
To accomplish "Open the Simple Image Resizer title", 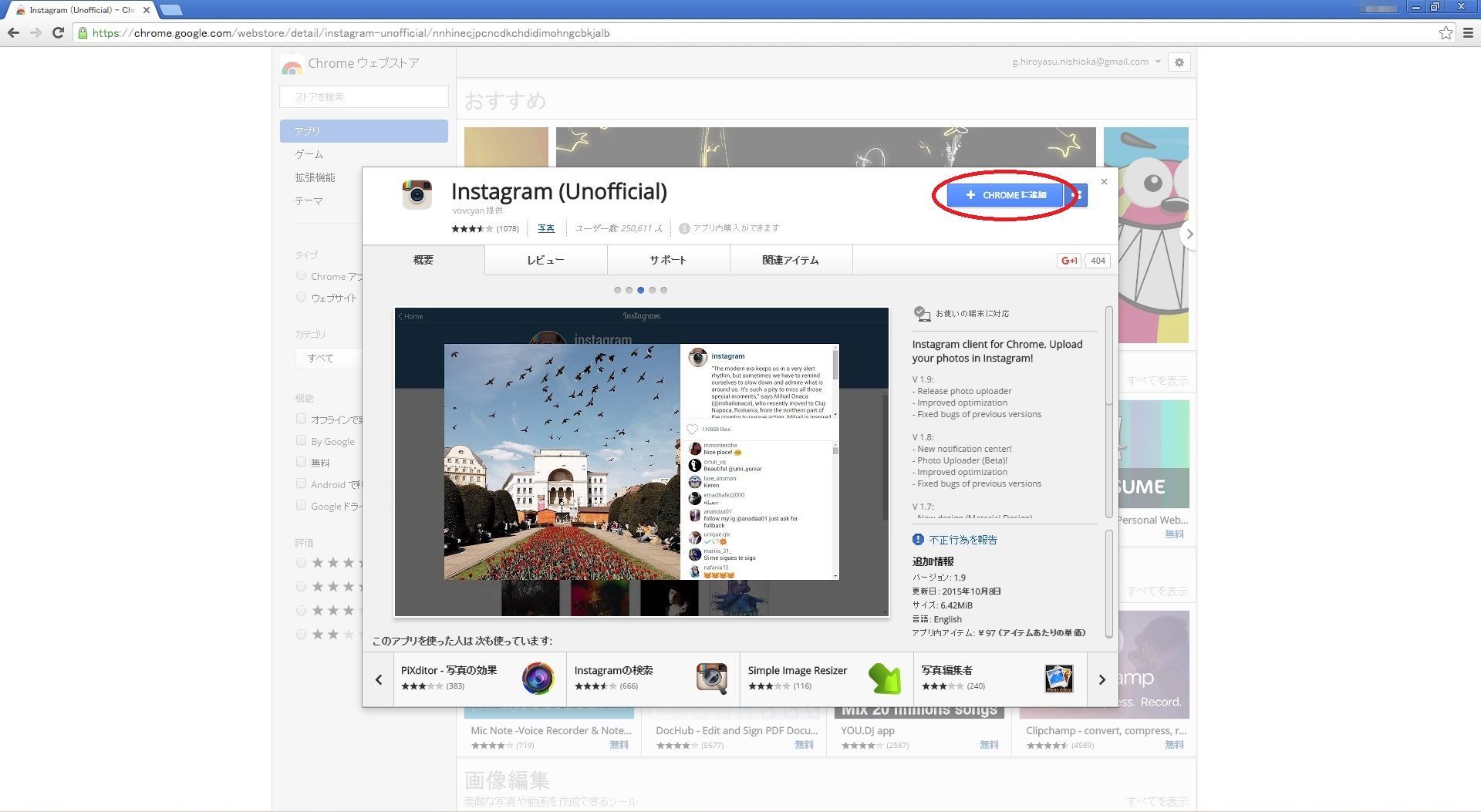I will [797, 670].
